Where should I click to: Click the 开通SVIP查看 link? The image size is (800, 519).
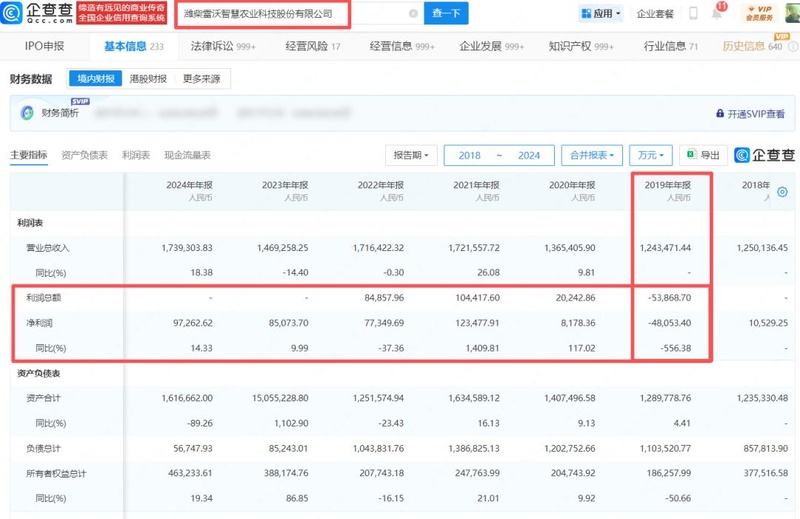pos(750,114)
